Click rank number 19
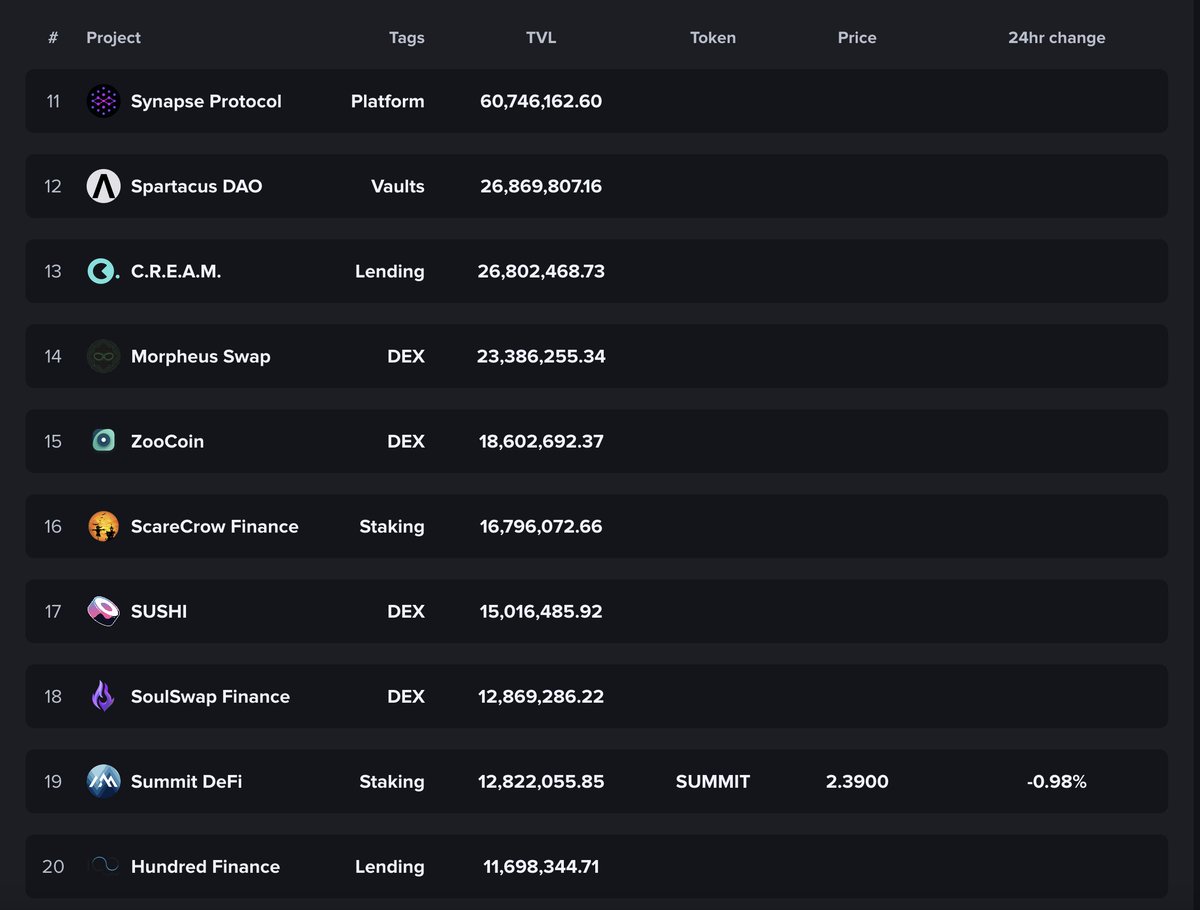Screen dimensions: 1200x910 point(53,781)
